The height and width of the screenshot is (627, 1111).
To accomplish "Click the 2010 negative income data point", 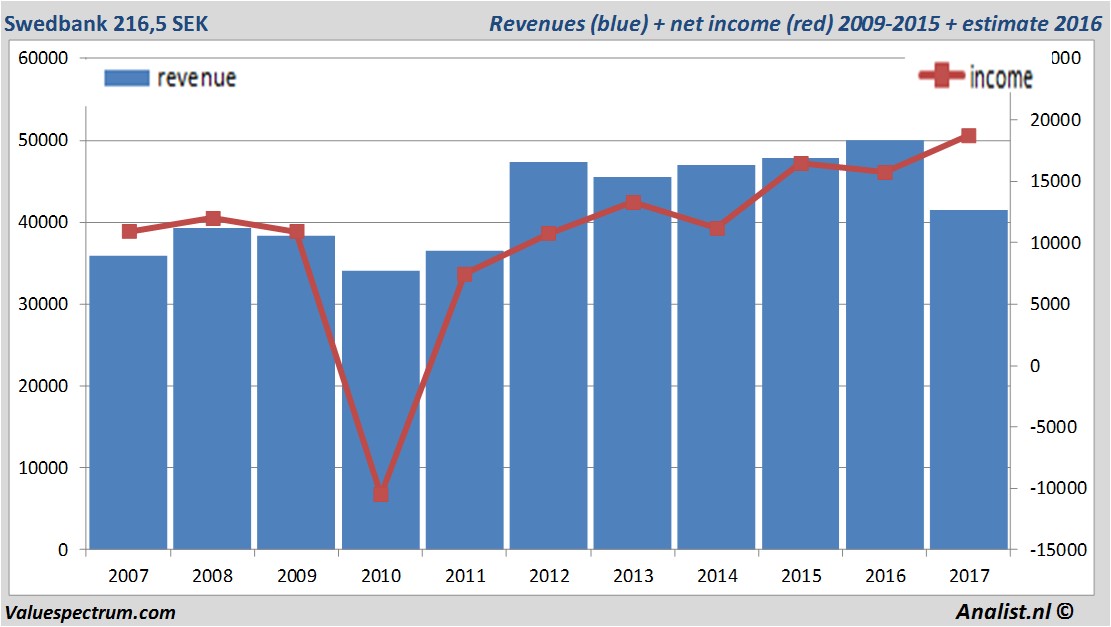I will click(380, 494).
